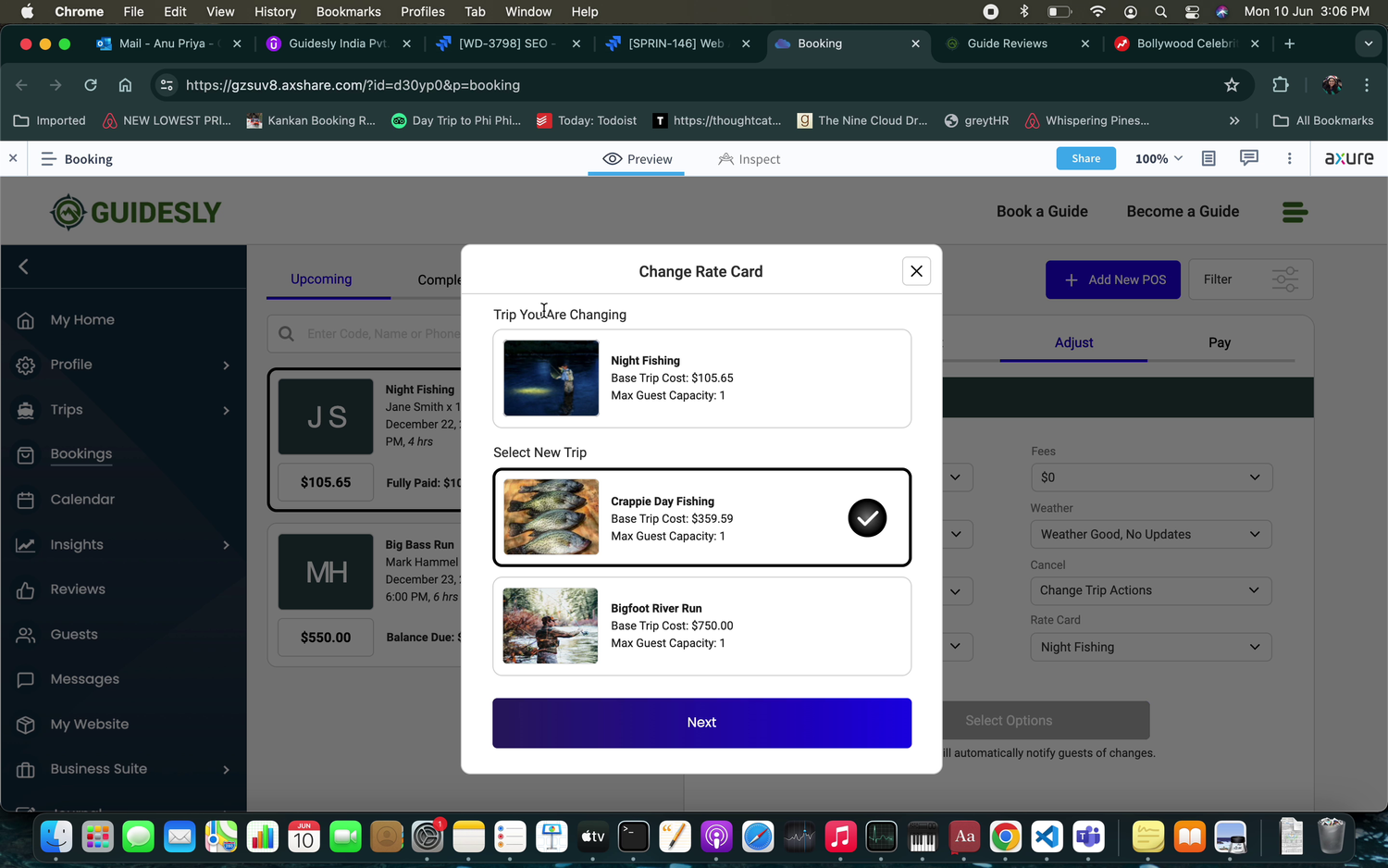Open the Rate Card Night Fishing dropdown
Image resolution: width=1388 pixels, height=868 pixels.
click(1150, 647)
